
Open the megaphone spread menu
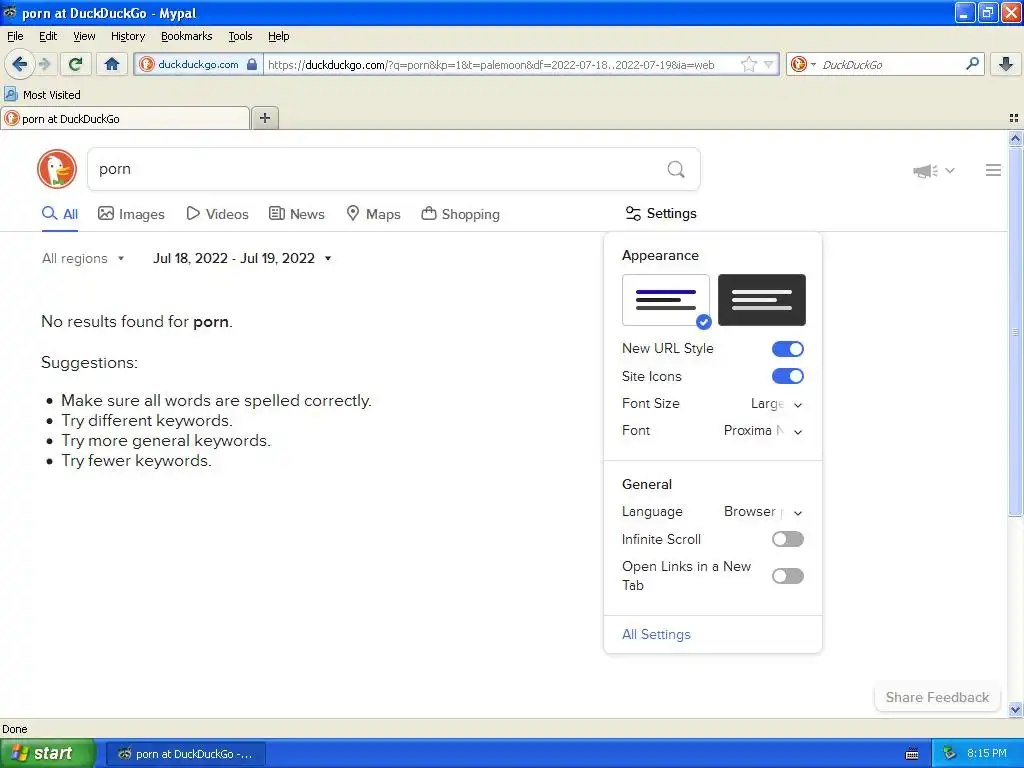933,170
